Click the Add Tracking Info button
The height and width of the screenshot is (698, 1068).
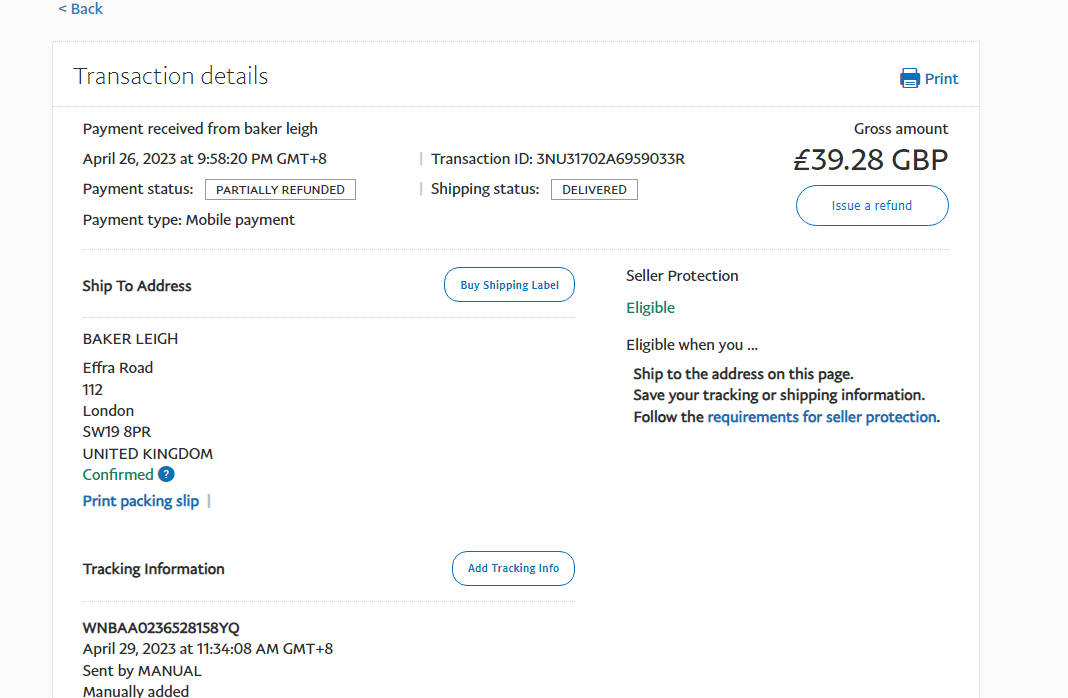click(x=513, y=568)
